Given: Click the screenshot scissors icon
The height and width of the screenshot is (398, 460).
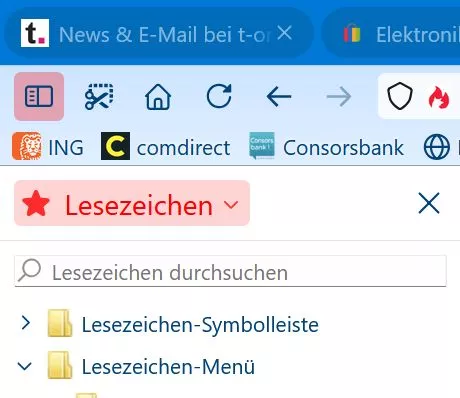Looking at the screenshot, I should tap(99, 97).
